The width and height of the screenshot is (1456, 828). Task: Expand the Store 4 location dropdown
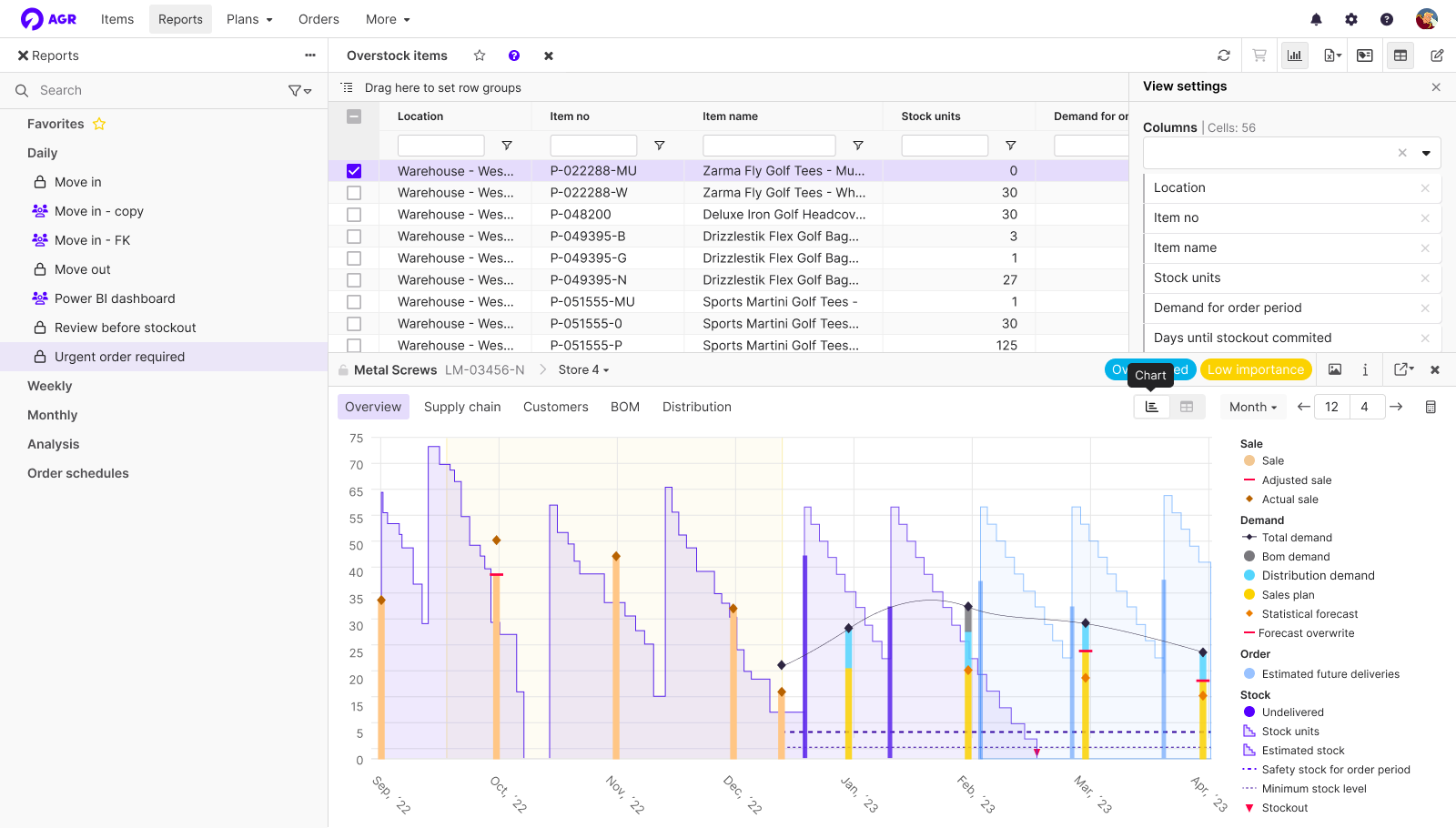click(x=583, y=369)
